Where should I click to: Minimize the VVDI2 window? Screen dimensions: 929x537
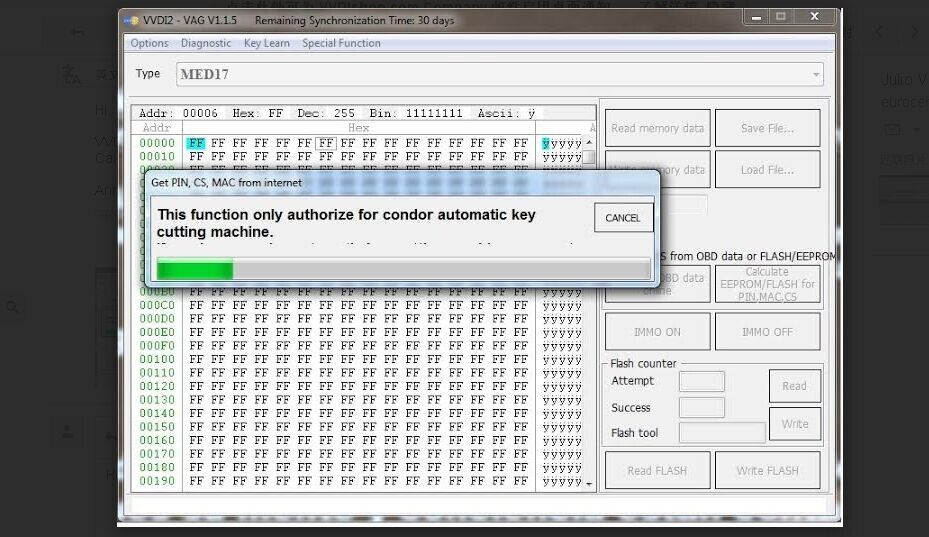click(756, 17)
